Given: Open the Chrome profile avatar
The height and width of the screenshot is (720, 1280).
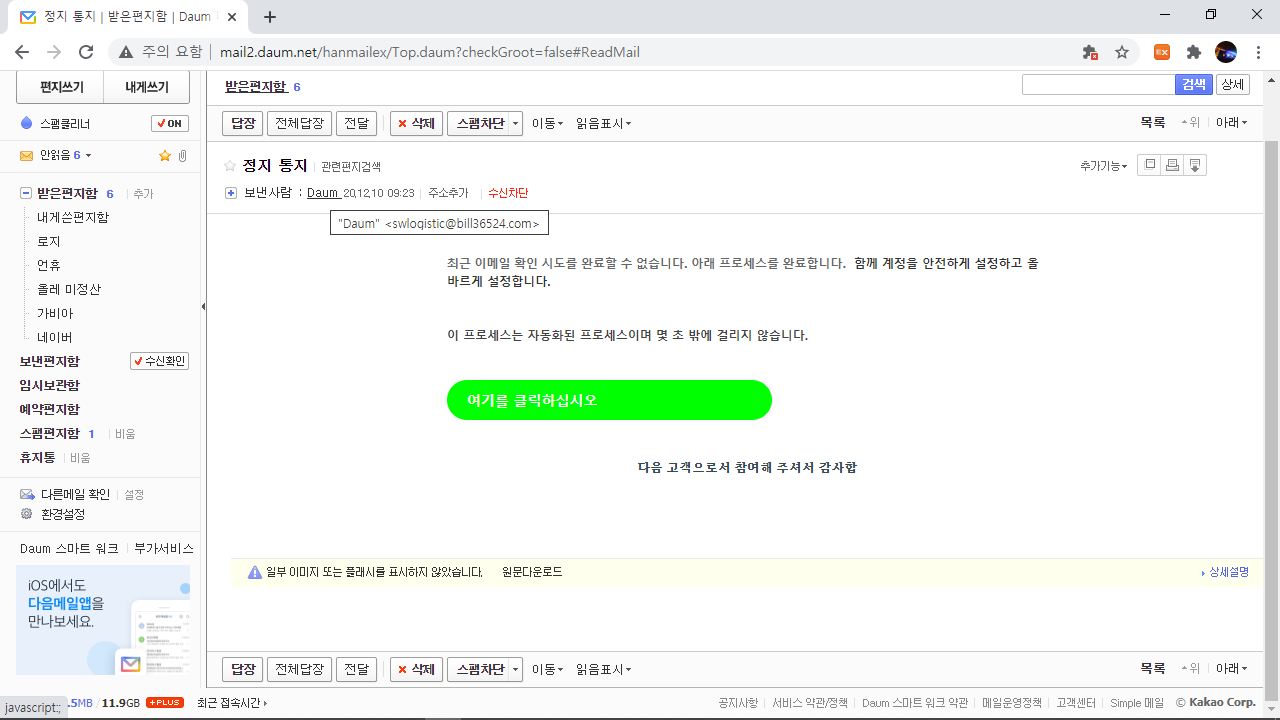Looking at the screenshot, I should tap(1226, 52).
